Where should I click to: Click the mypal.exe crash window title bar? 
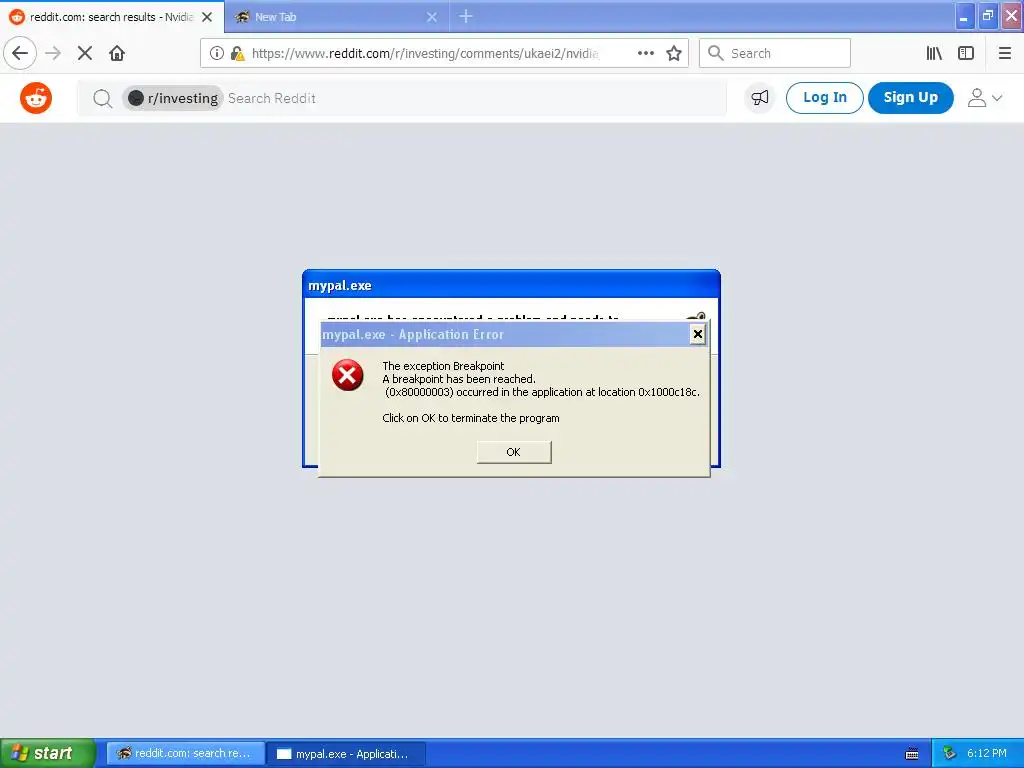point(511,285)
